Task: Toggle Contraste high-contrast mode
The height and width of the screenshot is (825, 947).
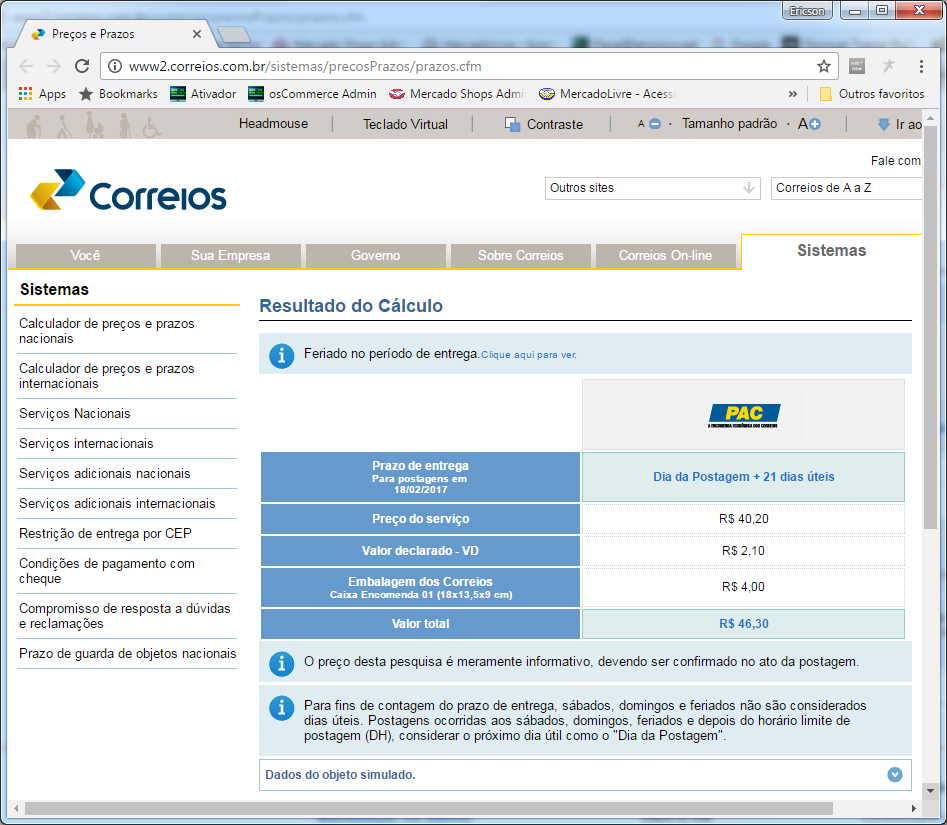Action: point(544,124)
